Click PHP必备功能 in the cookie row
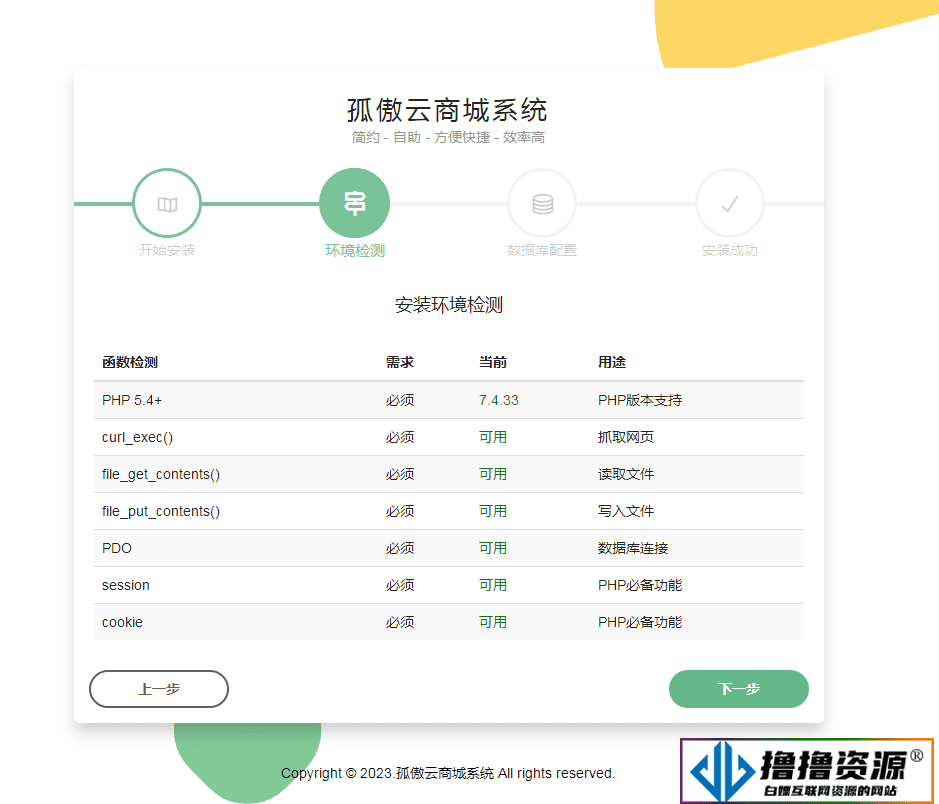Image resolution: width=939 pixels, height=804 pixels. (x=640, y=623)
